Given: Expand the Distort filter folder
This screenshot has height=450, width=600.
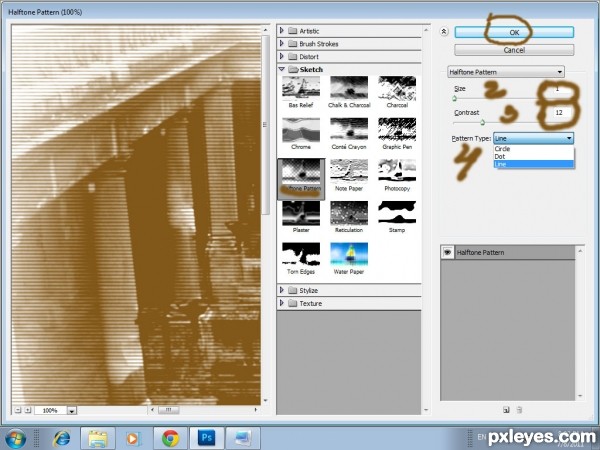Looking at the screenshot, I should coord(282,56).
